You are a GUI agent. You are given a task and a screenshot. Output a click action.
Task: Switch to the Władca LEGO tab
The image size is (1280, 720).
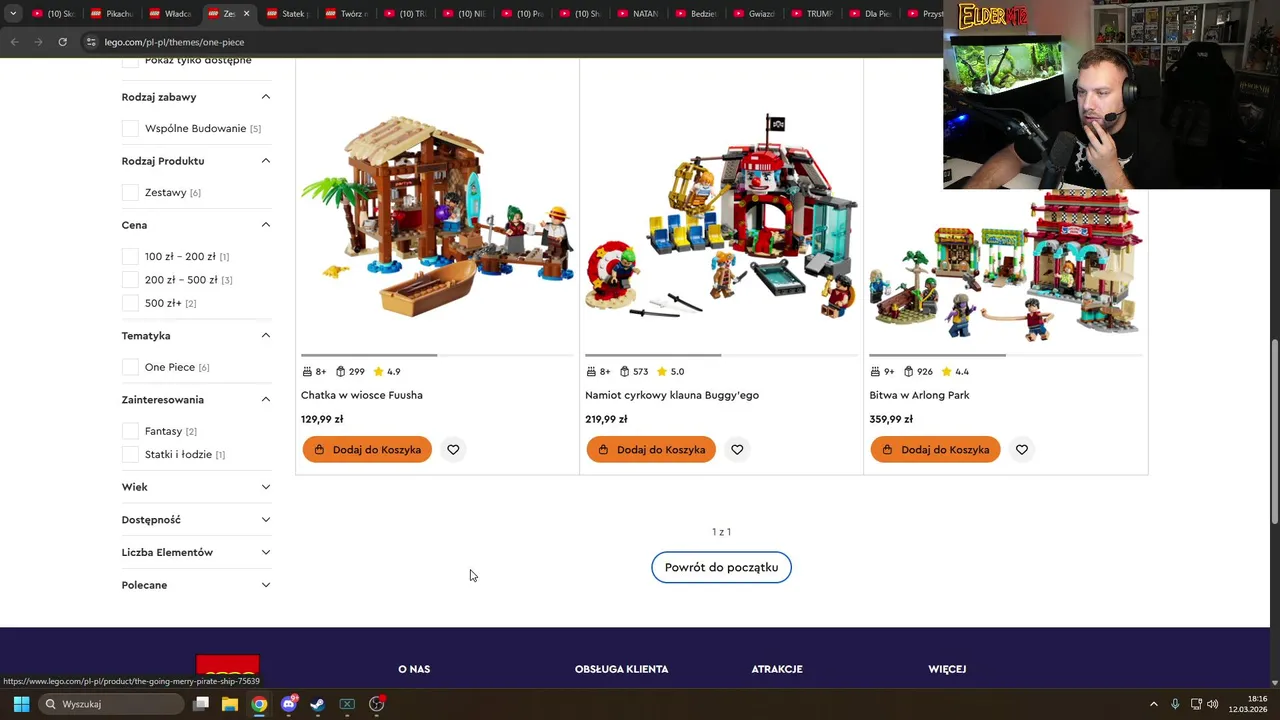pos(170,14)
